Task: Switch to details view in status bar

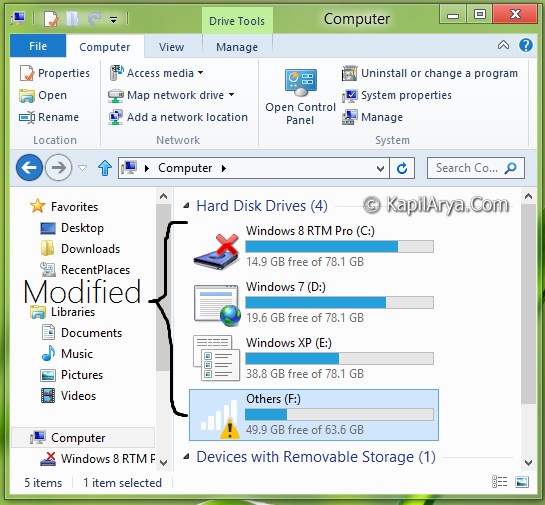Action: tap(499, 482)
